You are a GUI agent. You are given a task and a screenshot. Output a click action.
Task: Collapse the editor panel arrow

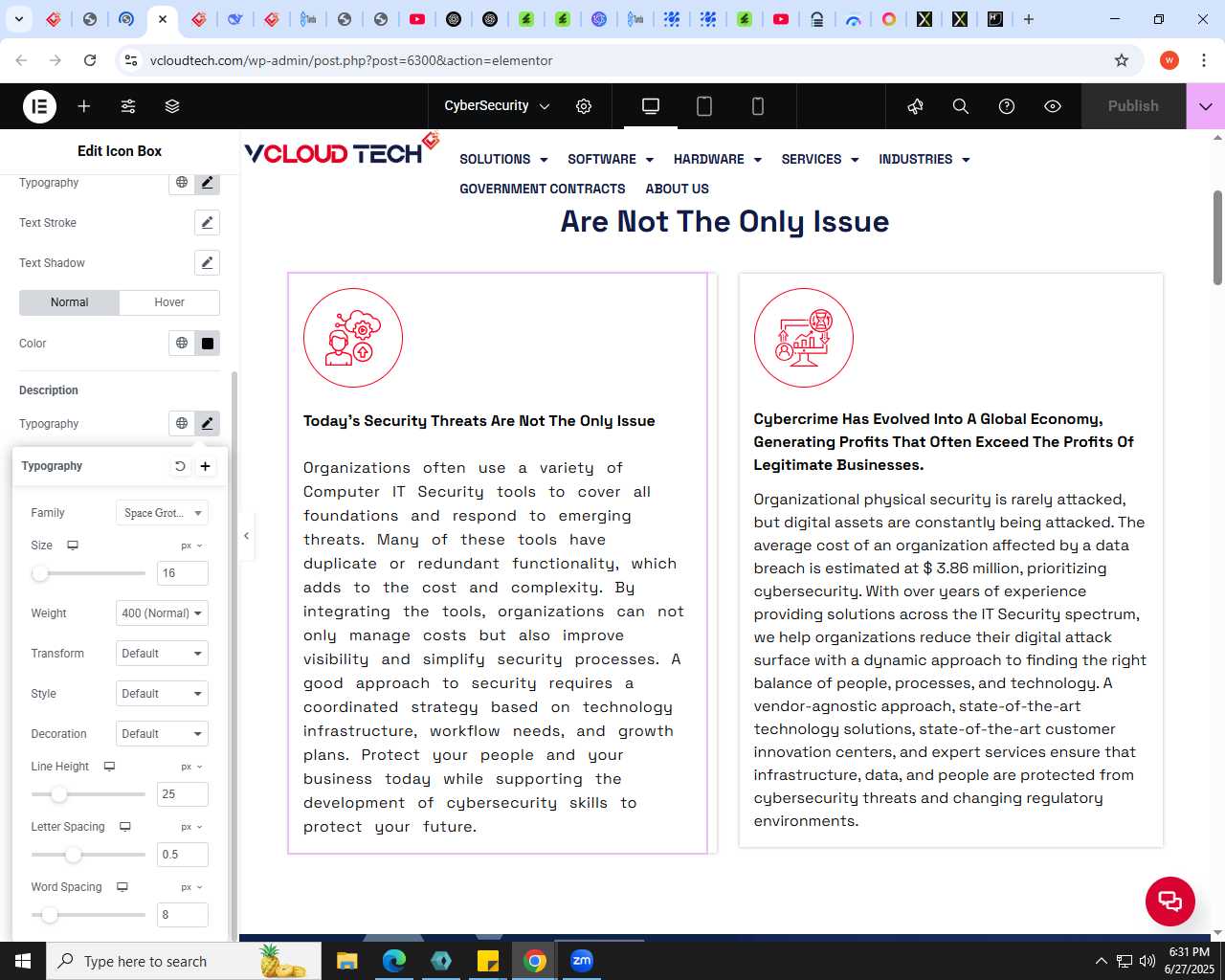(x=246, y=536)
